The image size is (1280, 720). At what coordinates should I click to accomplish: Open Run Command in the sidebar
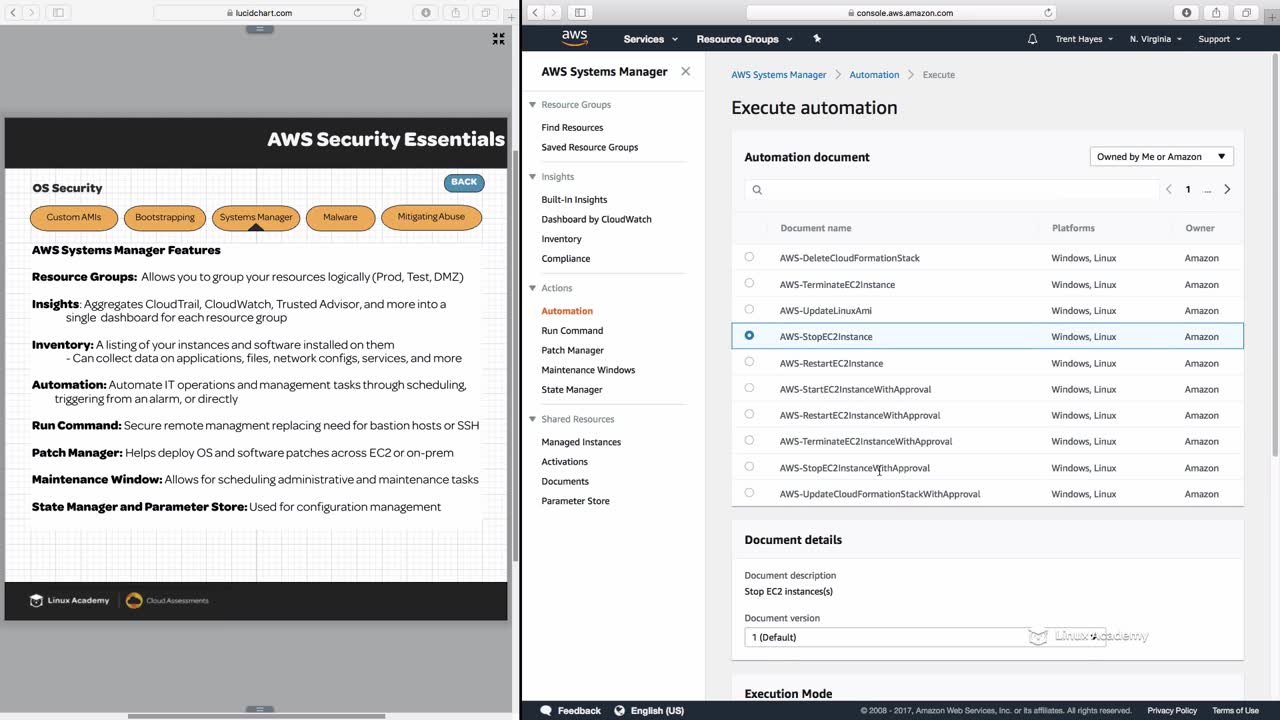pyautogui.click(x=572, y=331)
